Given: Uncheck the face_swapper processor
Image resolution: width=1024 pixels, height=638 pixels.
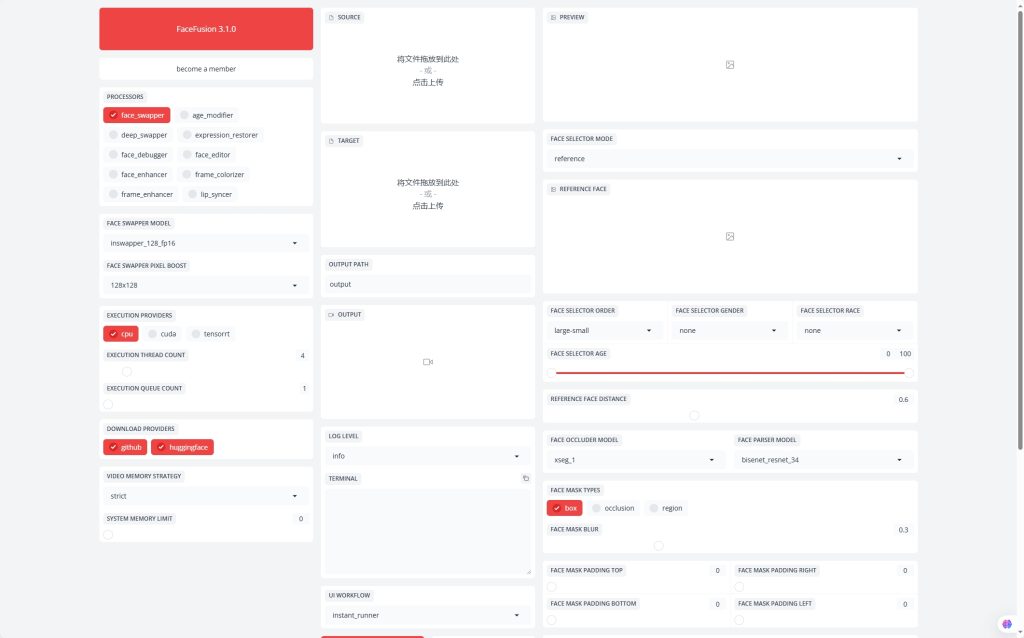Looking at the screenshot, I should click(x=136, y=115).
